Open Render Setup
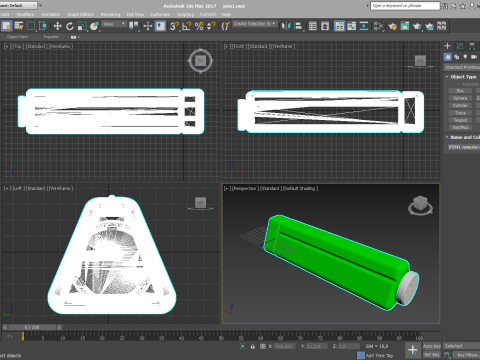Image resolution: width=480 pixels, height=360 pixels. pyautogui.click(x=393, y=26)
